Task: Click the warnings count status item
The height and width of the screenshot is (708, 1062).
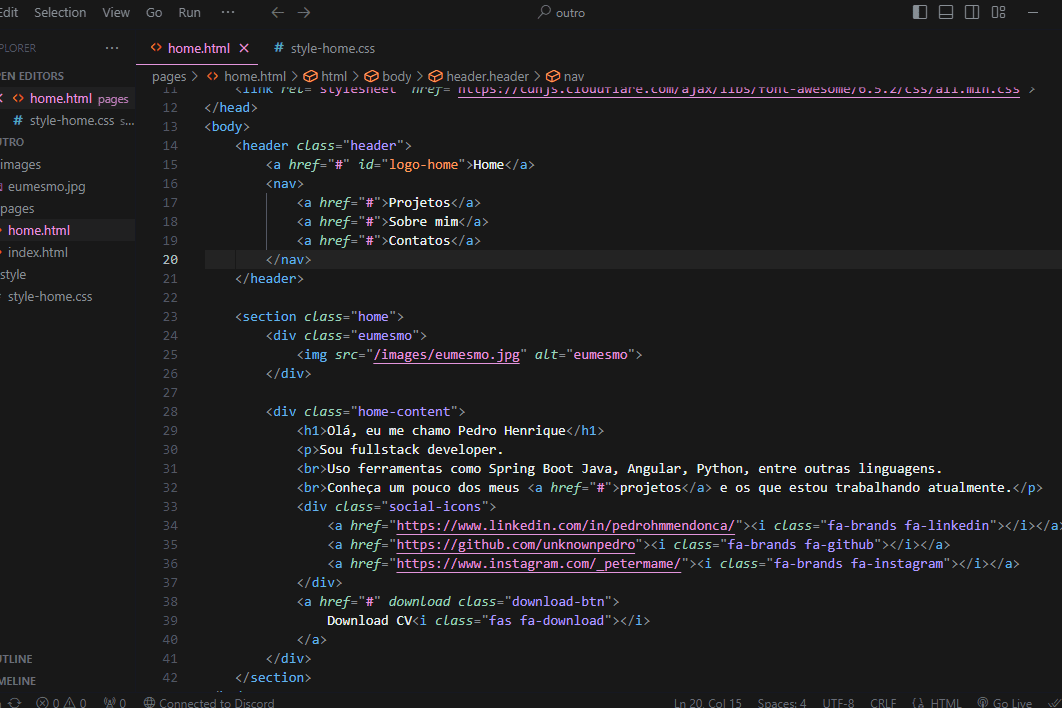Action: 75,703
